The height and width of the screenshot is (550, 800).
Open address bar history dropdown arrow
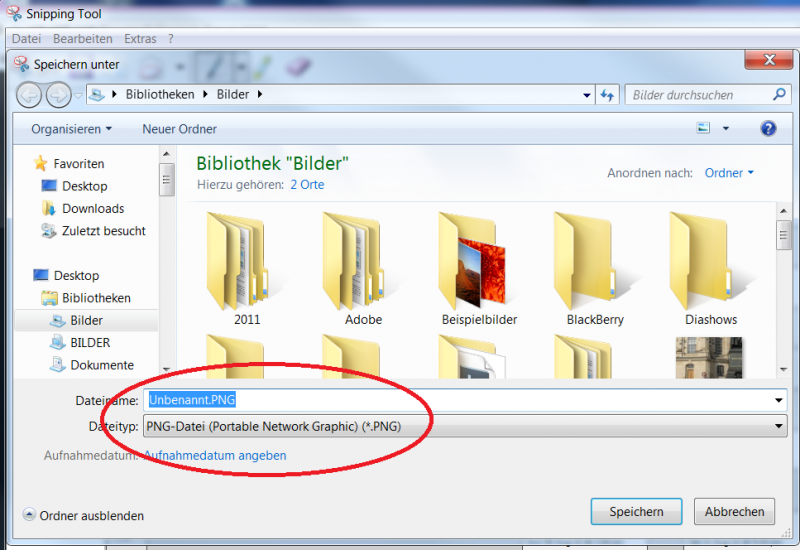pyautogui.click(x=586, y=95)
